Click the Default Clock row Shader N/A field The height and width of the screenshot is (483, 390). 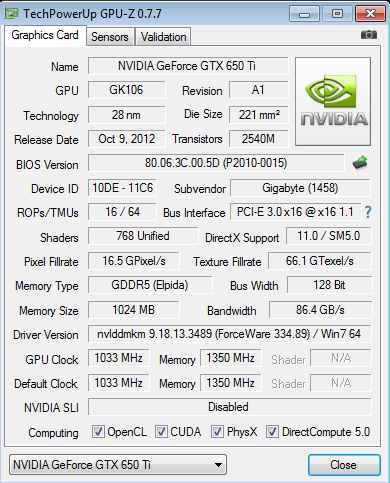(341, 383)
